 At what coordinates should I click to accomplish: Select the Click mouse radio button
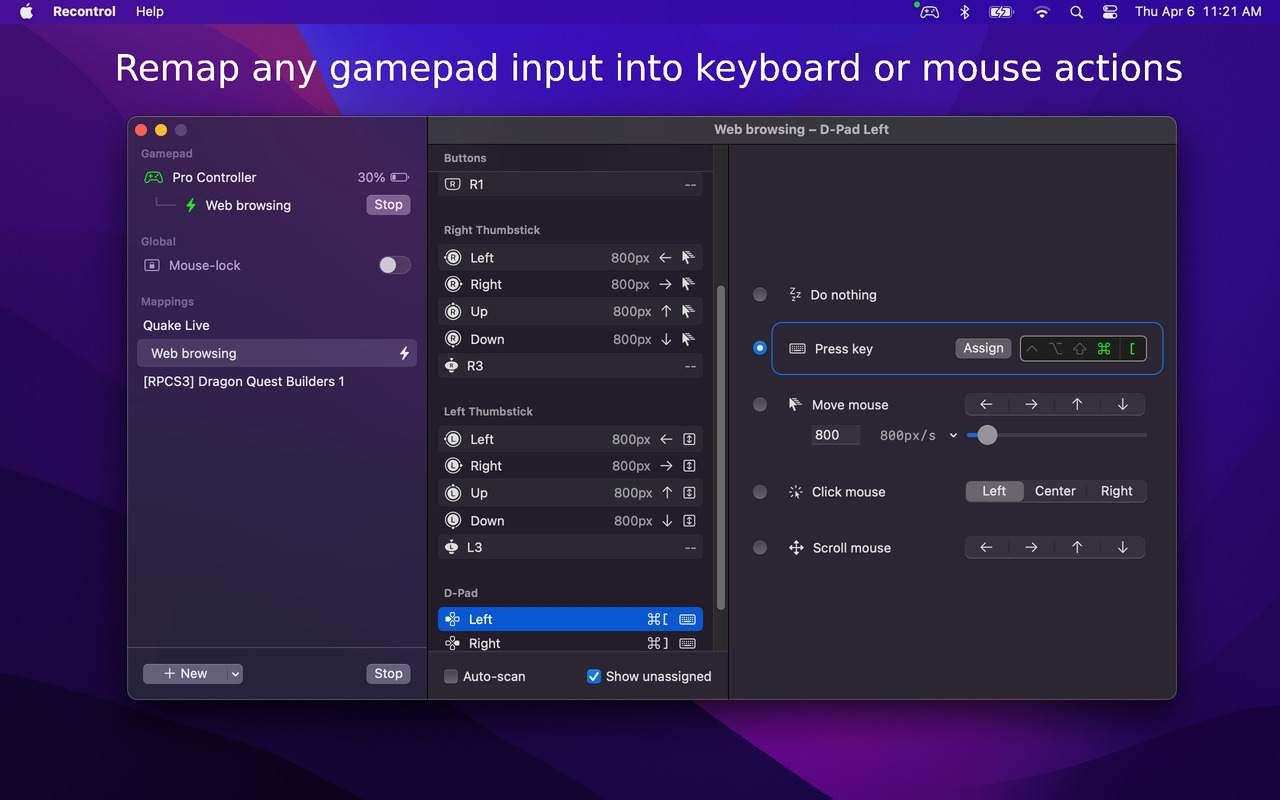tap(760, 491)
